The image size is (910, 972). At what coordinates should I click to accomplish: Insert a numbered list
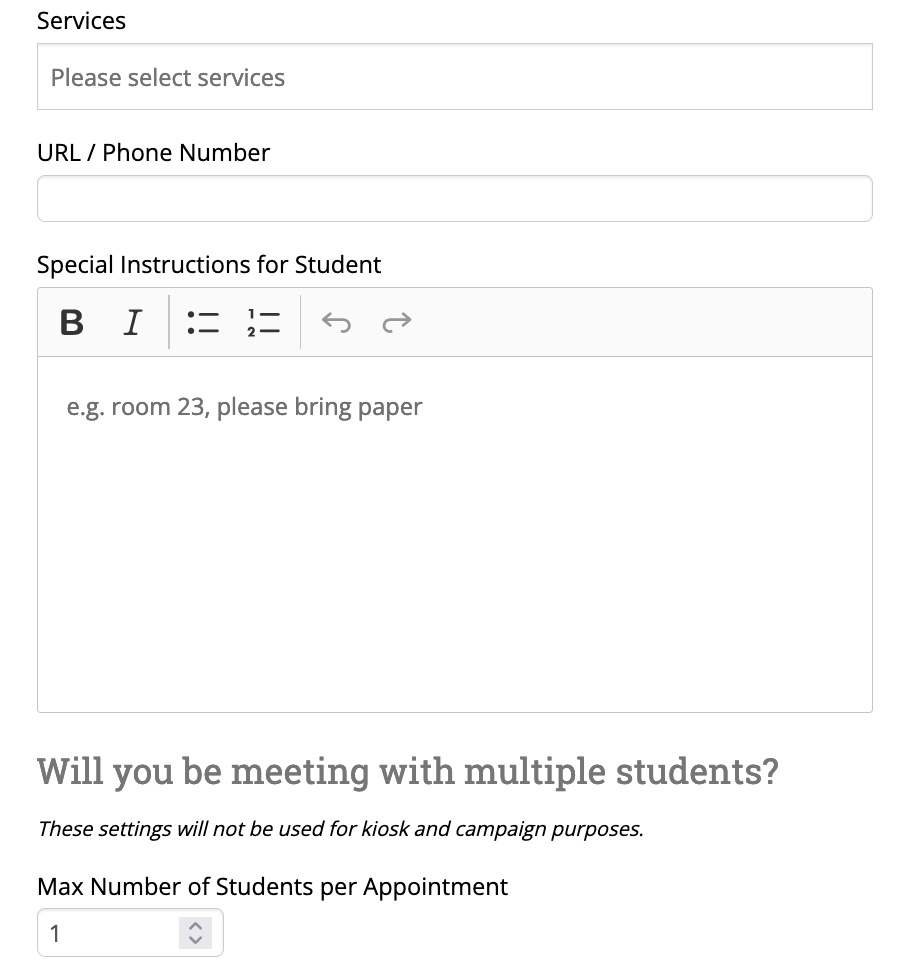coord(263,322)
